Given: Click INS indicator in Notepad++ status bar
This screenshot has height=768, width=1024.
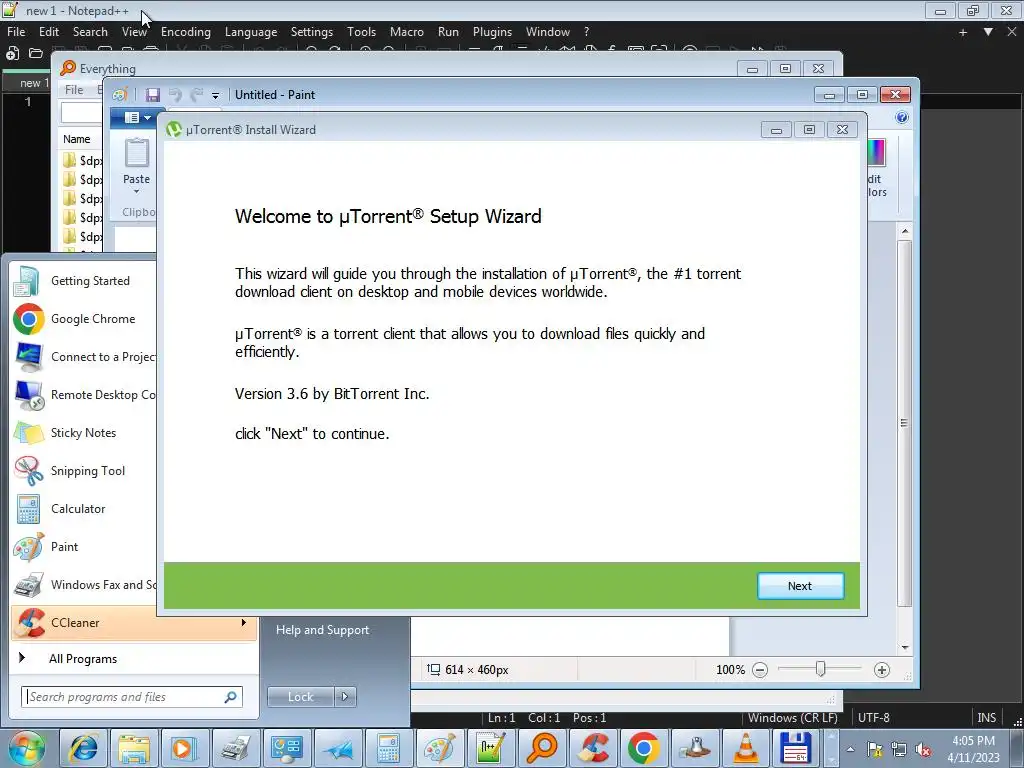Looking at the screenshot, I should (x=986, y=718).
